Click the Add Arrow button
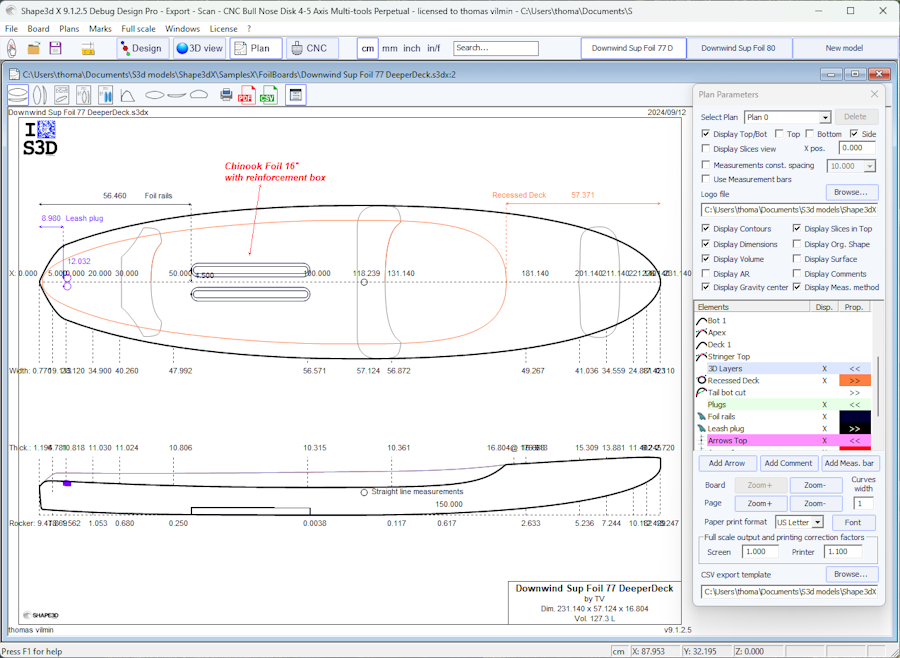Image resolution: width=900 pixels, height=658 pixels. pyautogui.click(x=727, y=463)
